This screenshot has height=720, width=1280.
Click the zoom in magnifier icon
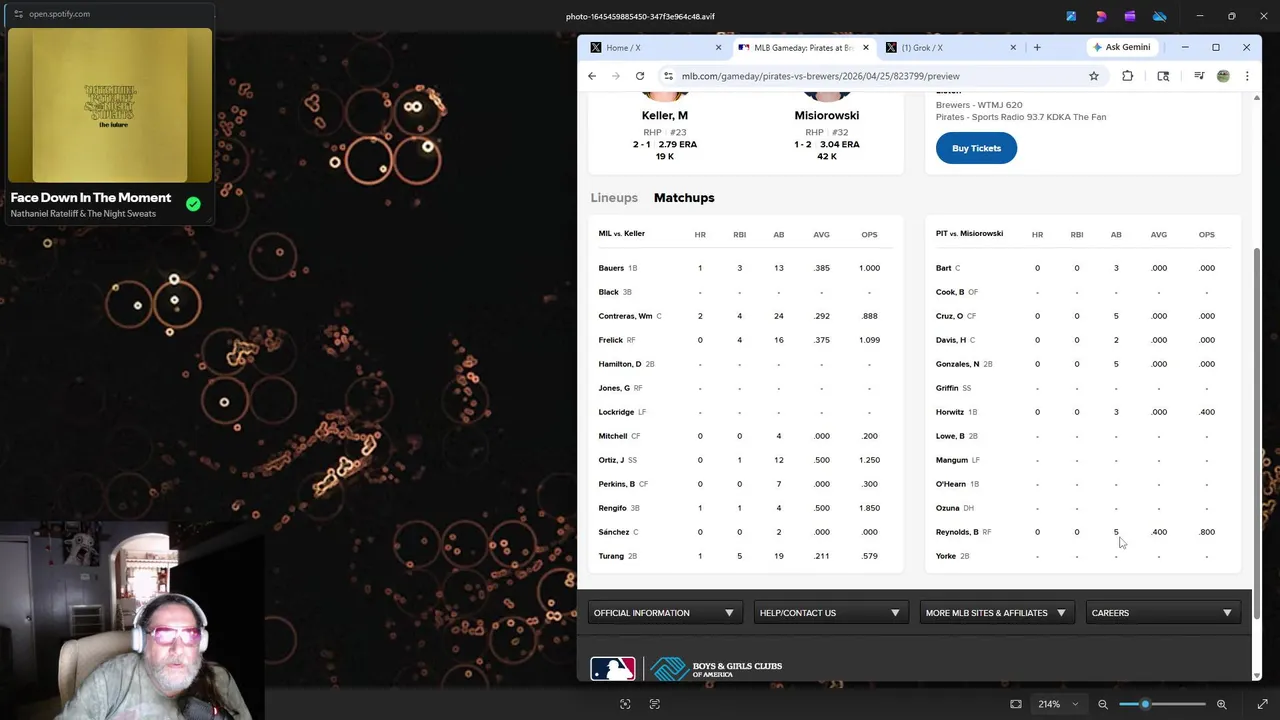pyautogui.click(x=1221, y=704)
